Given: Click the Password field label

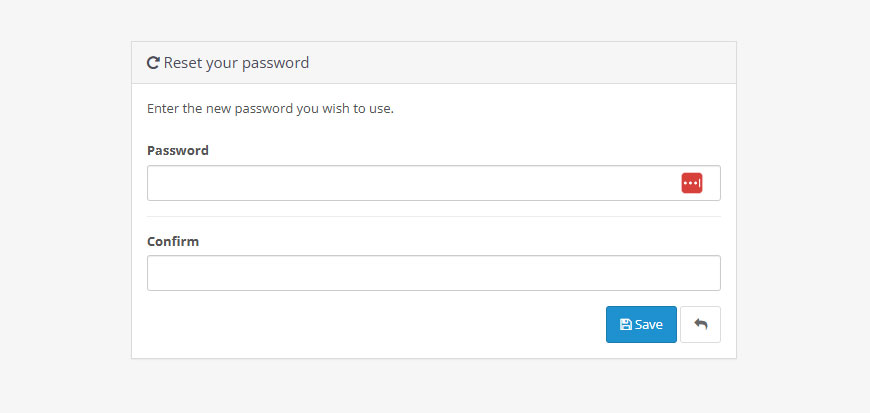Looking at the screenshot, I should pos(178,150).
